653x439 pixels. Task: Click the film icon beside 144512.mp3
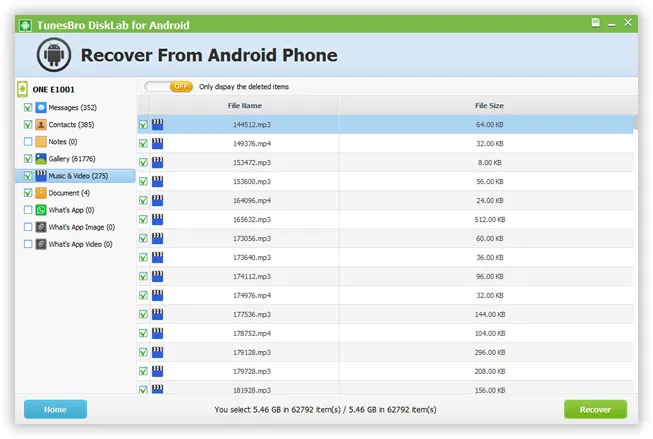pyautogui.click(x=157, y=125)
